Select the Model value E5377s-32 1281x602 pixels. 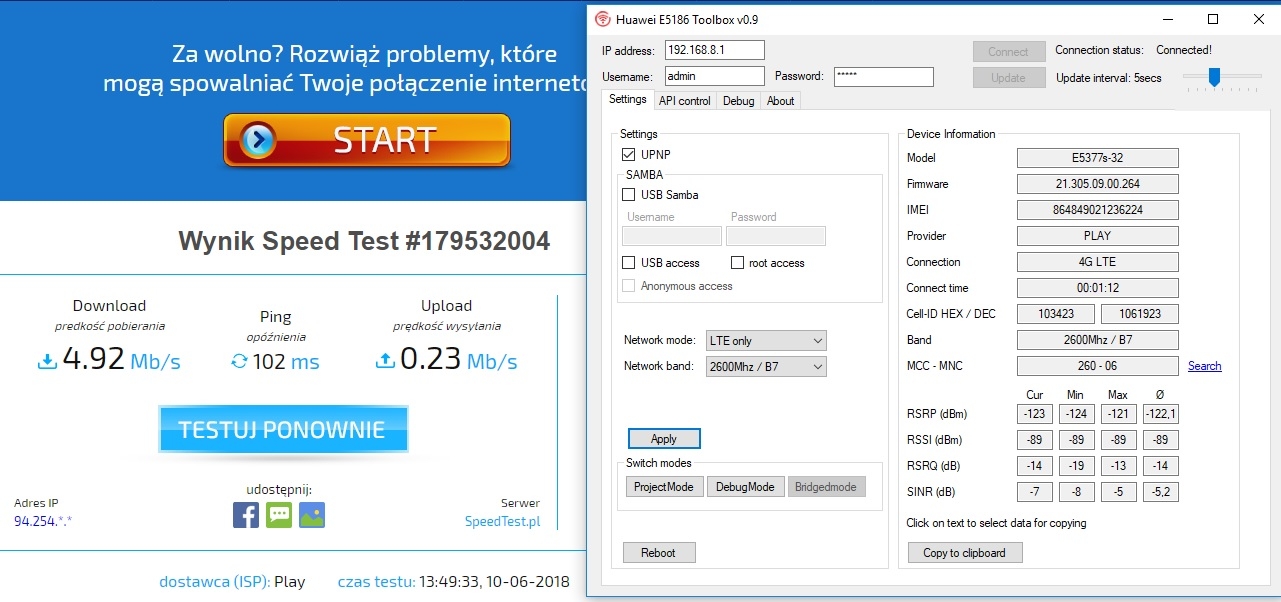(x=1098, y=158)
